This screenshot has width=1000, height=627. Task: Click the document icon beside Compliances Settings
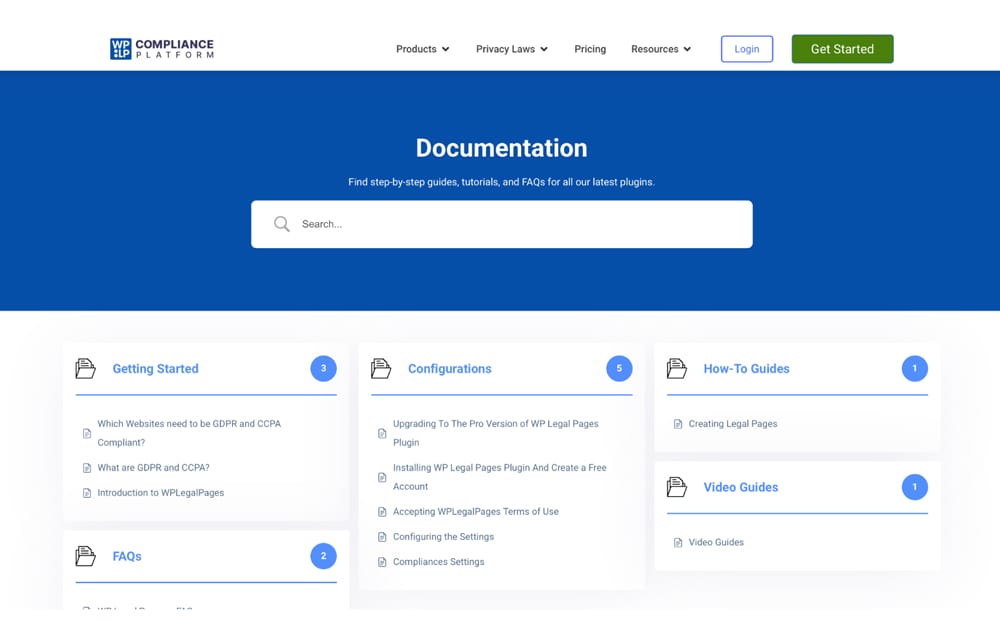click(x=383, y=561)
